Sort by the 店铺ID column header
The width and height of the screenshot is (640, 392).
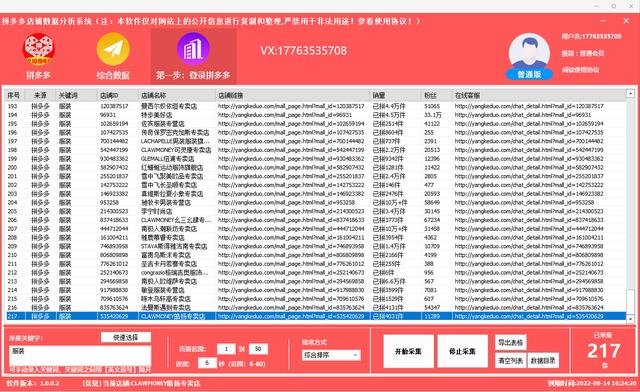coord(118,95)
